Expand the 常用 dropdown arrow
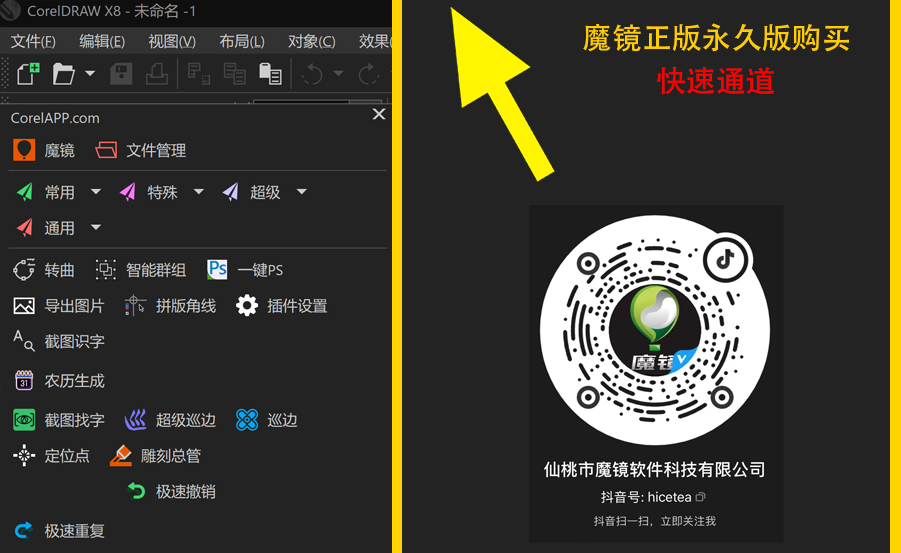The image size is (901, 553). coord(96,191)
